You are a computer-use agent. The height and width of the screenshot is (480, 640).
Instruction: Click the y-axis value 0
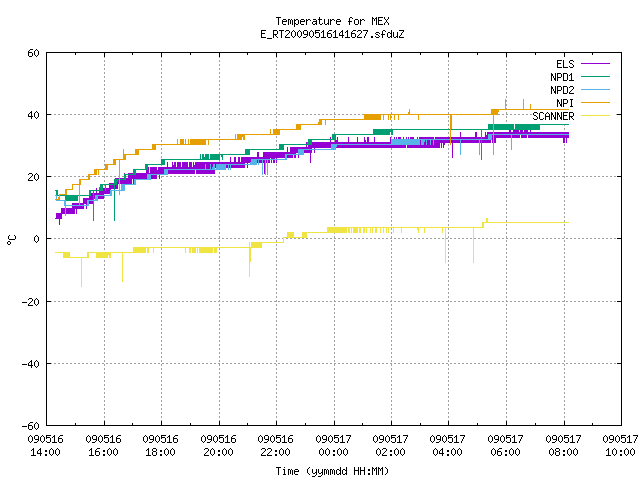[36, 239]
